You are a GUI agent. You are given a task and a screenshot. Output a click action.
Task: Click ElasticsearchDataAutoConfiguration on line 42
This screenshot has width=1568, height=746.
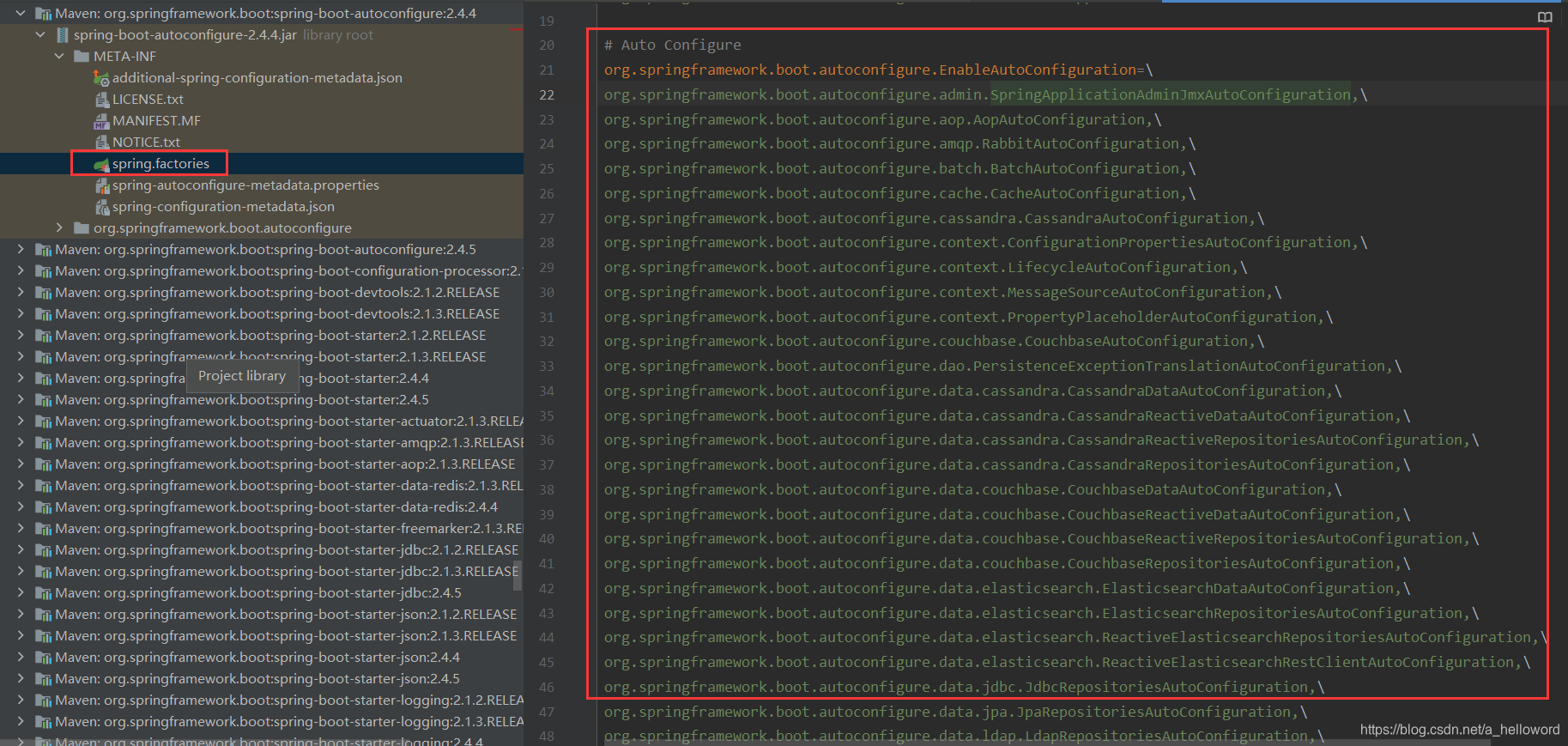(x=1248, y=589)
